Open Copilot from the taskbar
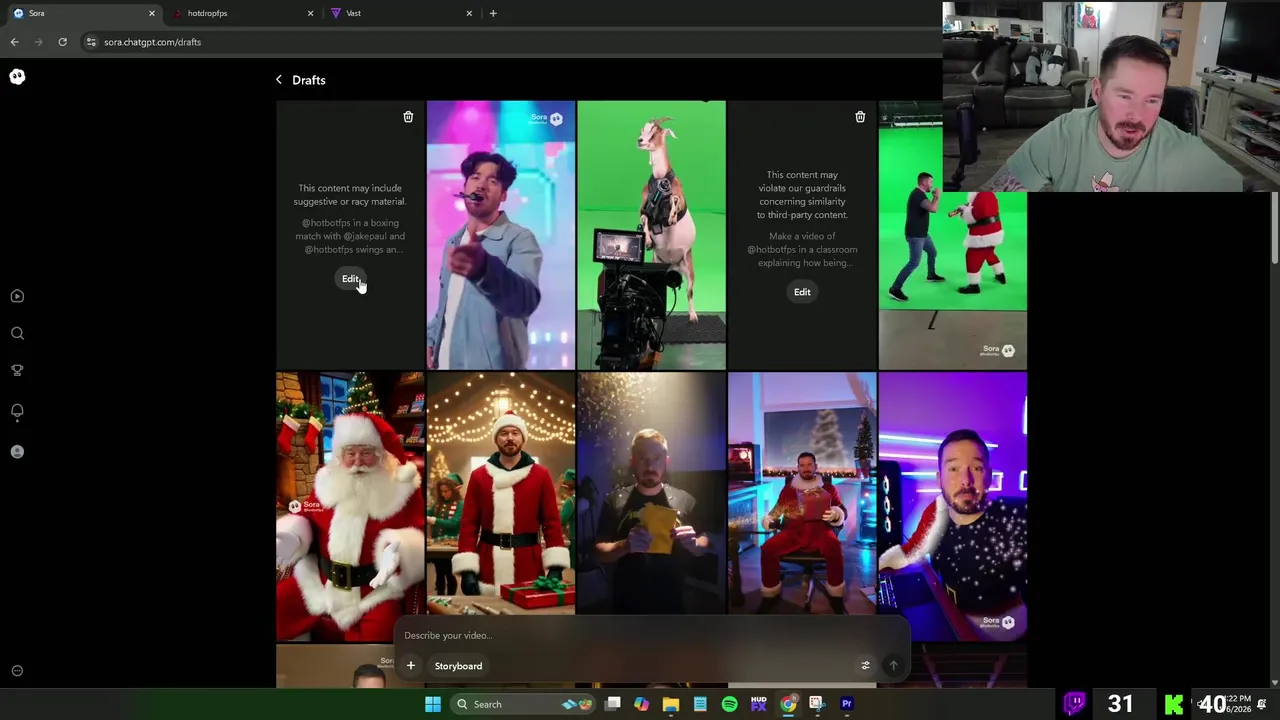1280x720 pixels. click(x=641, y=704)
